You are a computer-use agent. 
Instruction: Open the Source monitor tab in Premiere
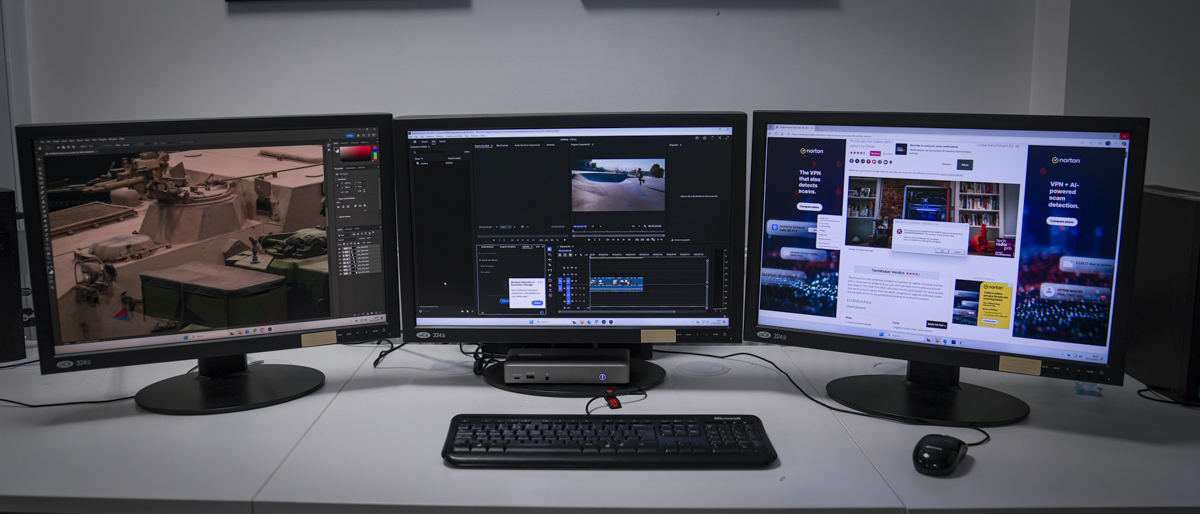(x=483, y=146)
